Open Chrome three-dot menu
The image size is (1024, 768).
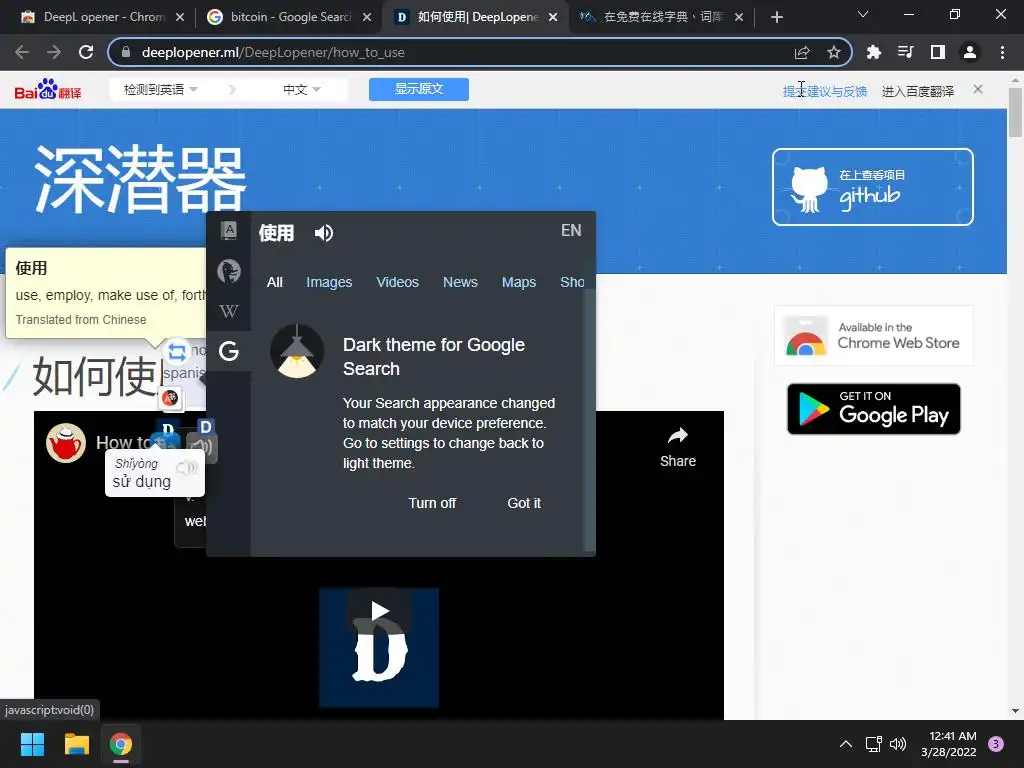tap(1002, 52)
